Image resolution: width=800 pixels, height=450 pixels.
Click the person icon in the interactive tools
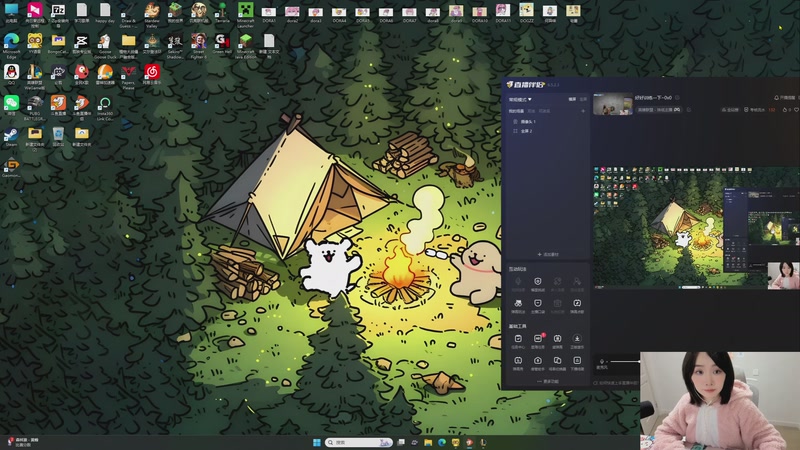coord(577,281)
